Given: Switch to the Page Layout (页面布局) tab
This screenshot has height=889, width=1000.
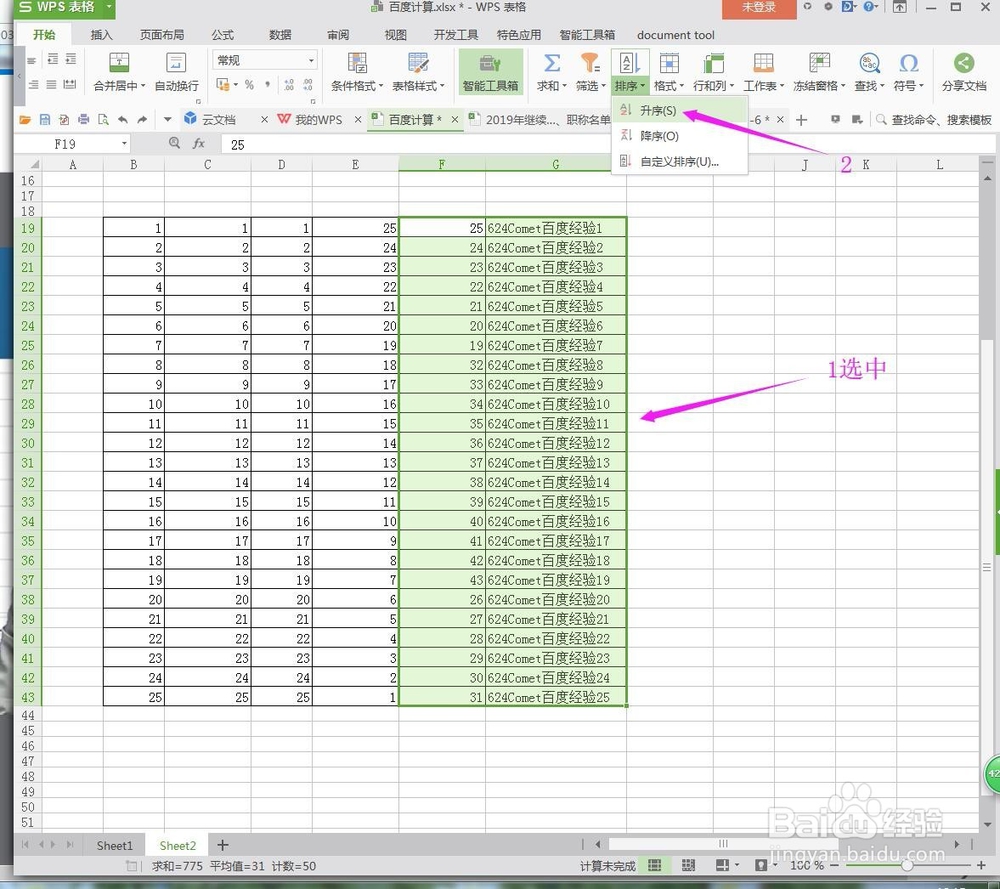Looking at the screenshot, I should point(162,35).
